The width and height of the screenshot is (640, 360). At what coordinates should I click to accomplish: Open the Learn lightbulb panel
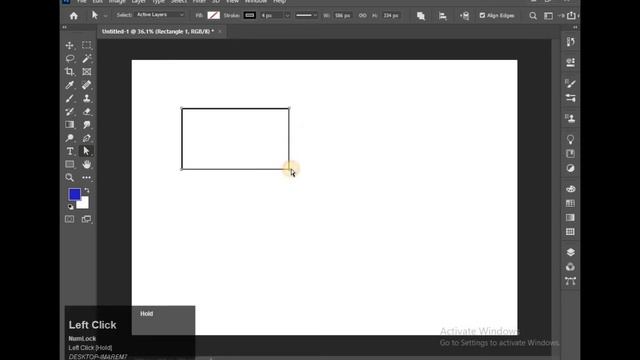(x=571, y=140)
